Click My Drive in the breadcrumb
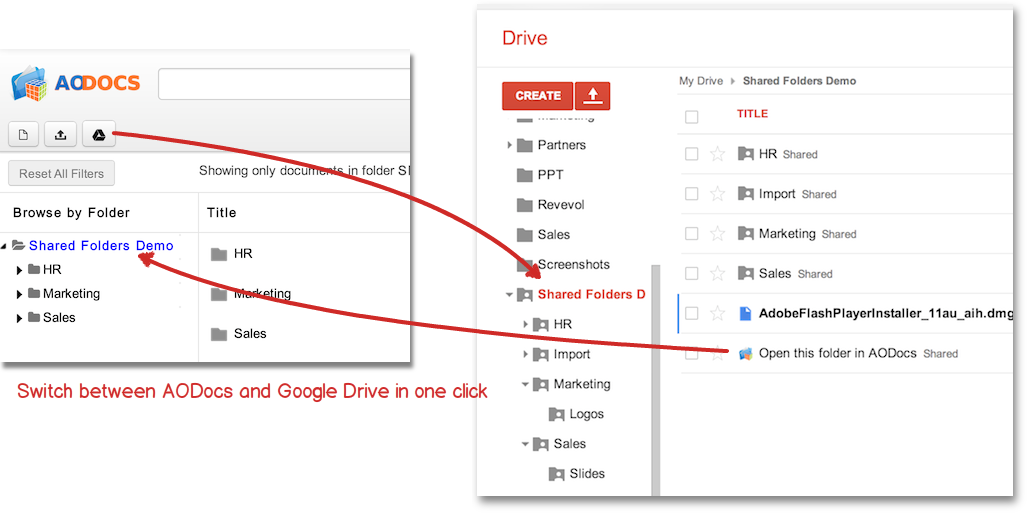Image resolution: width=1033 pixels, height=516 pixels. [x=700, y=81]
